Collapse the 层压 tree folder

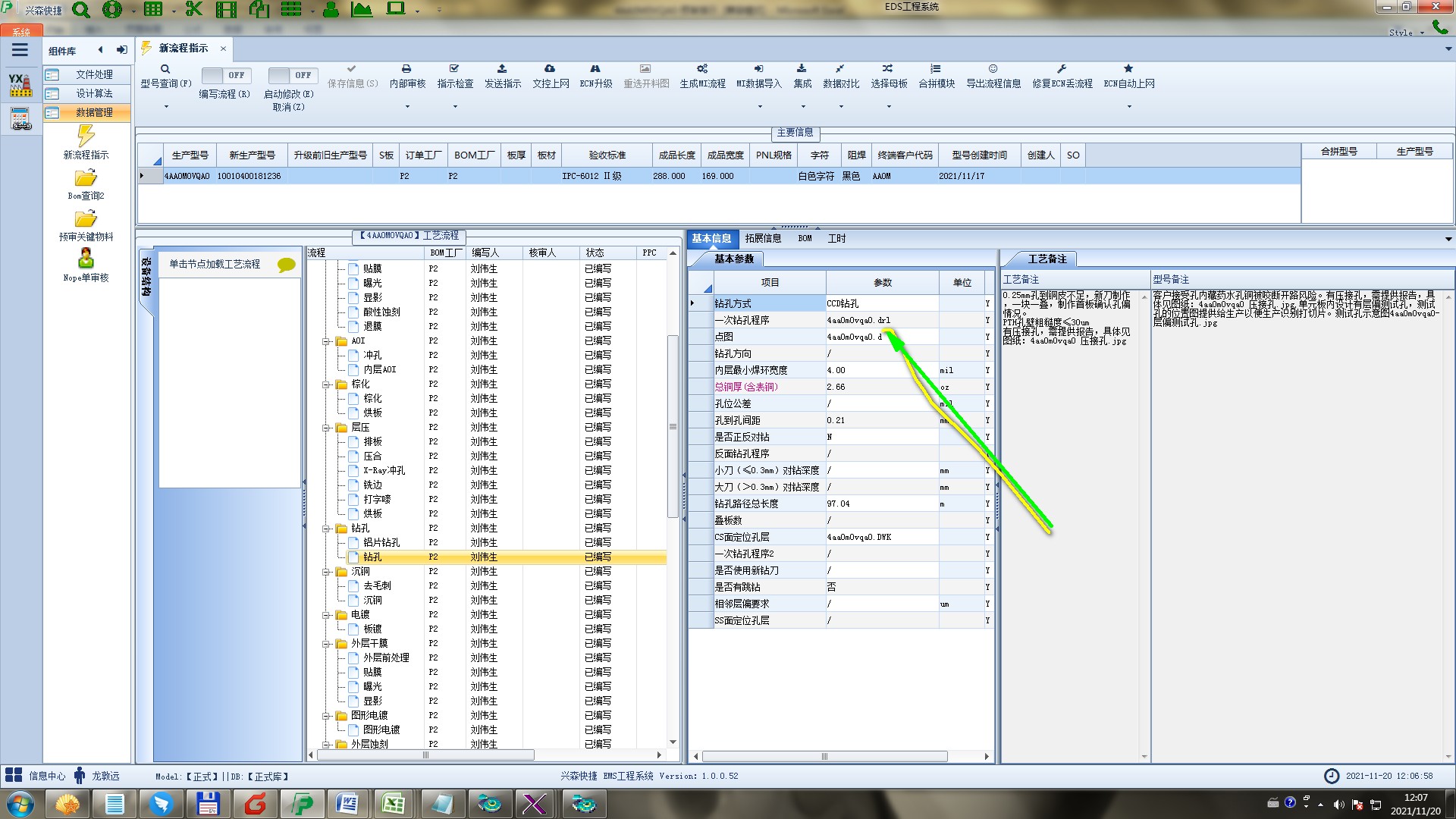click(x=326, y=428)
